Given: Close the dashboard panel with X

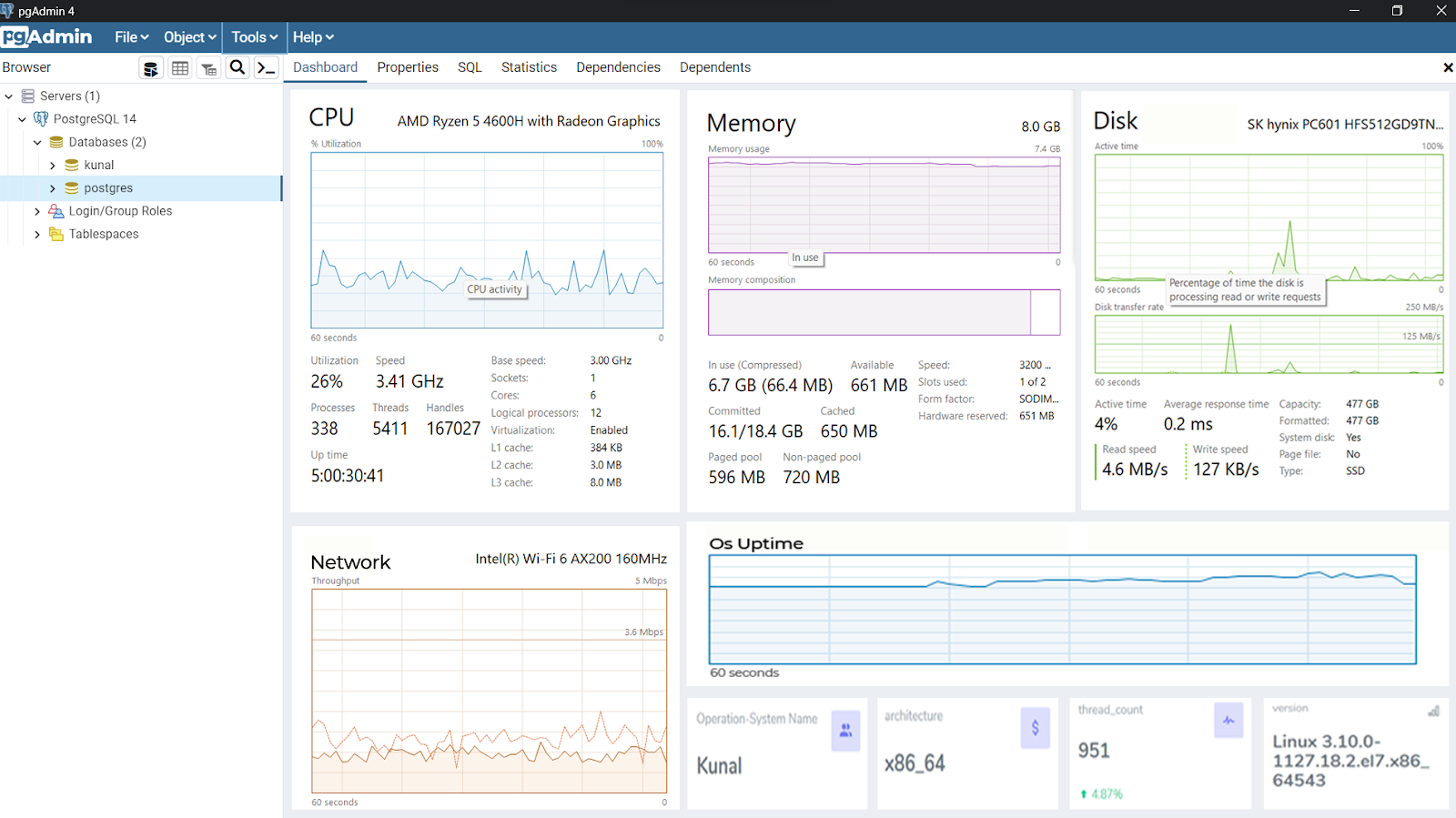Looking at the screenshot, I should click(x=1448, y=67).
